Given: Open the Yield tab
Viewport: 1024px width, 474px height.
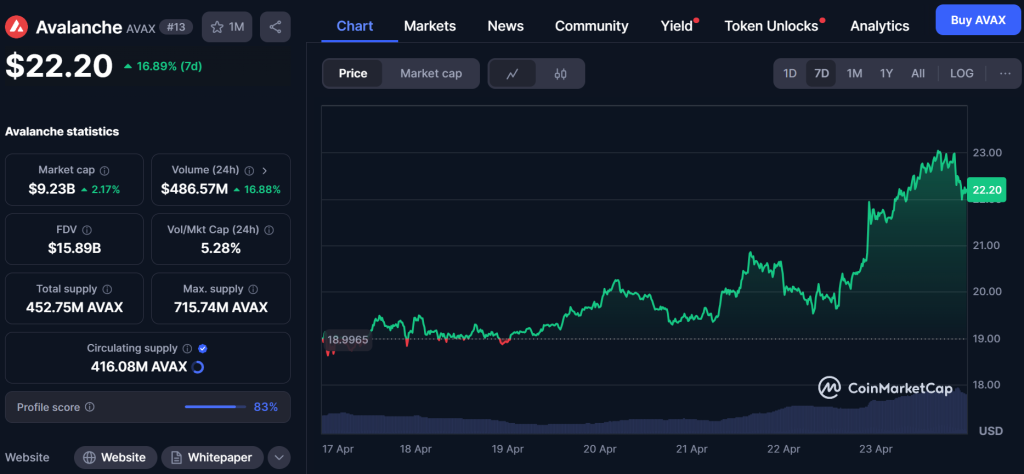Looking at the screenshot, I should coord(677,26).
